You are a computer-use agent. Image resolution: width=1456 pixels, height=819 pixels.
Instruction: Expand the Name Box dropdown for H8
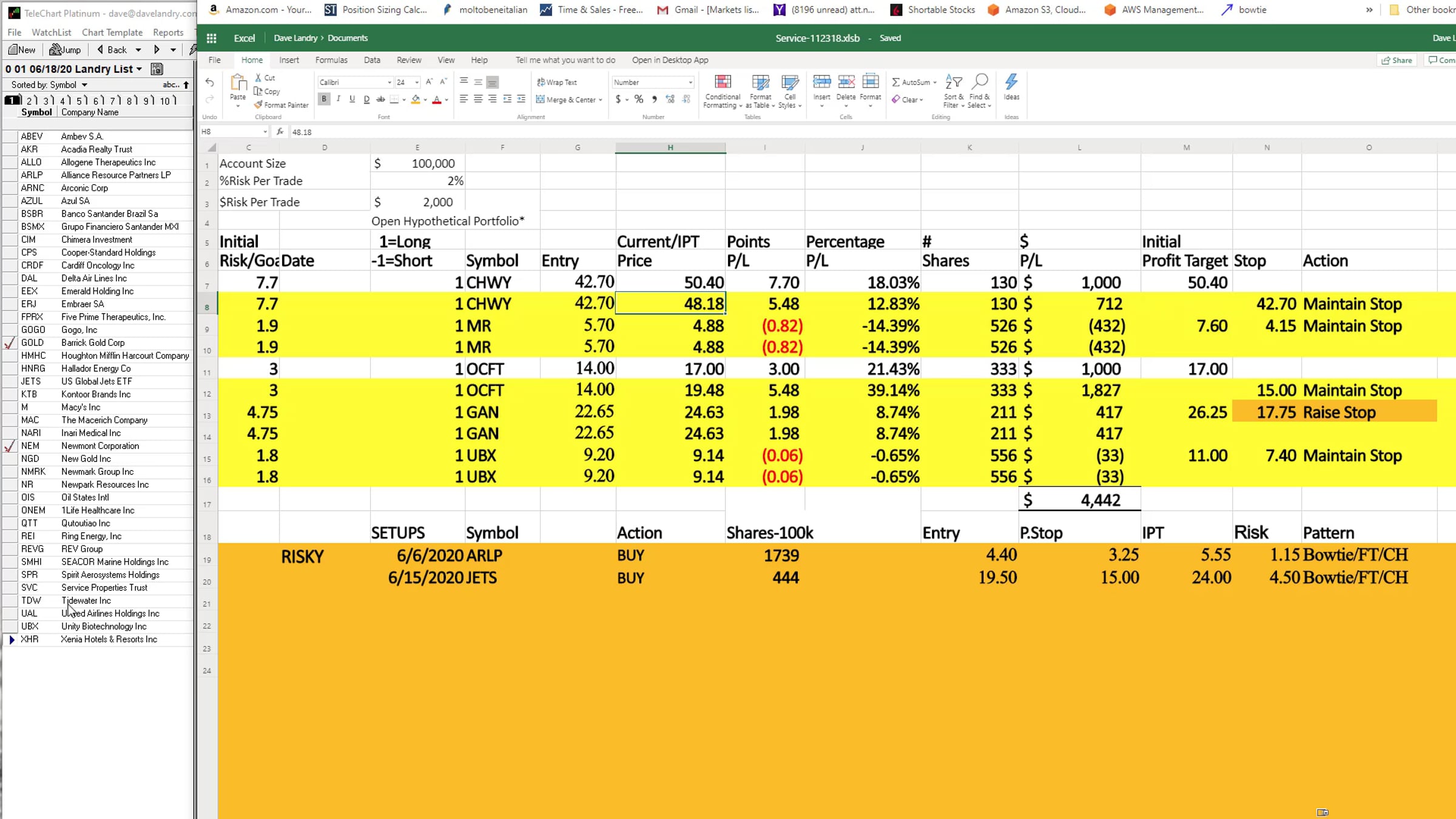pyautogui.click(x=265, y=132)
